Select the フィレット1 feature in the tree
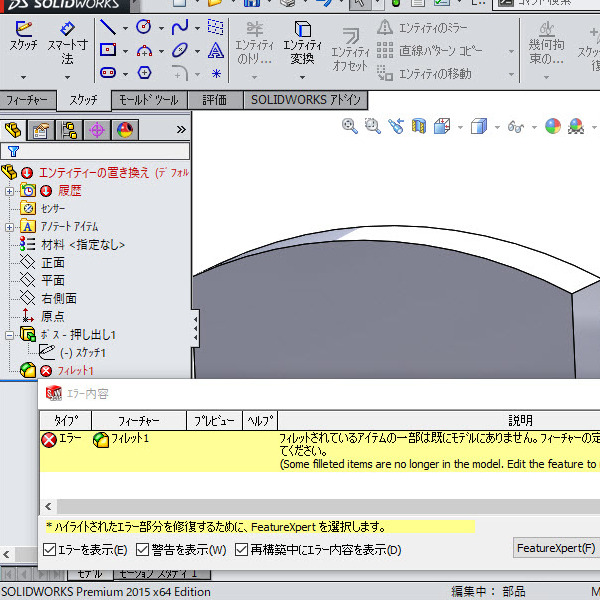 [x=75, y=371]
